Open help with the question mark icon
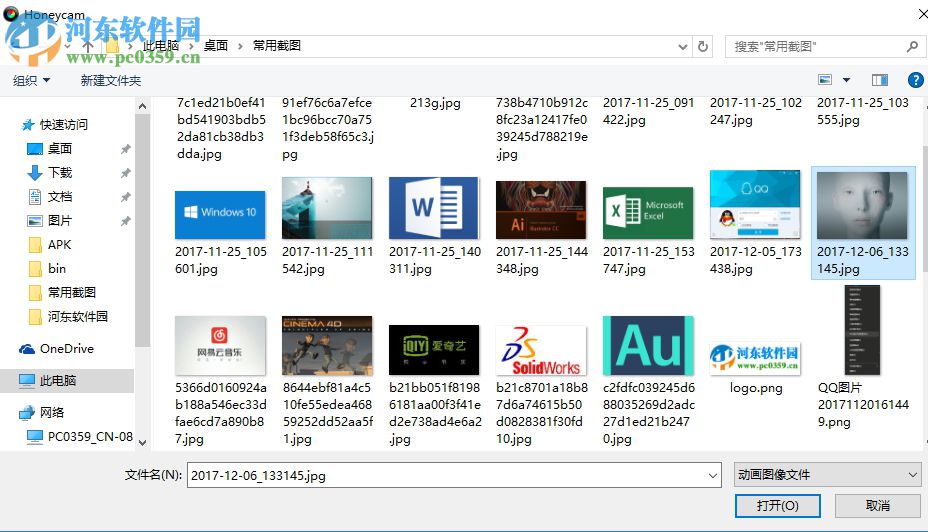 (x=915, y=80)
